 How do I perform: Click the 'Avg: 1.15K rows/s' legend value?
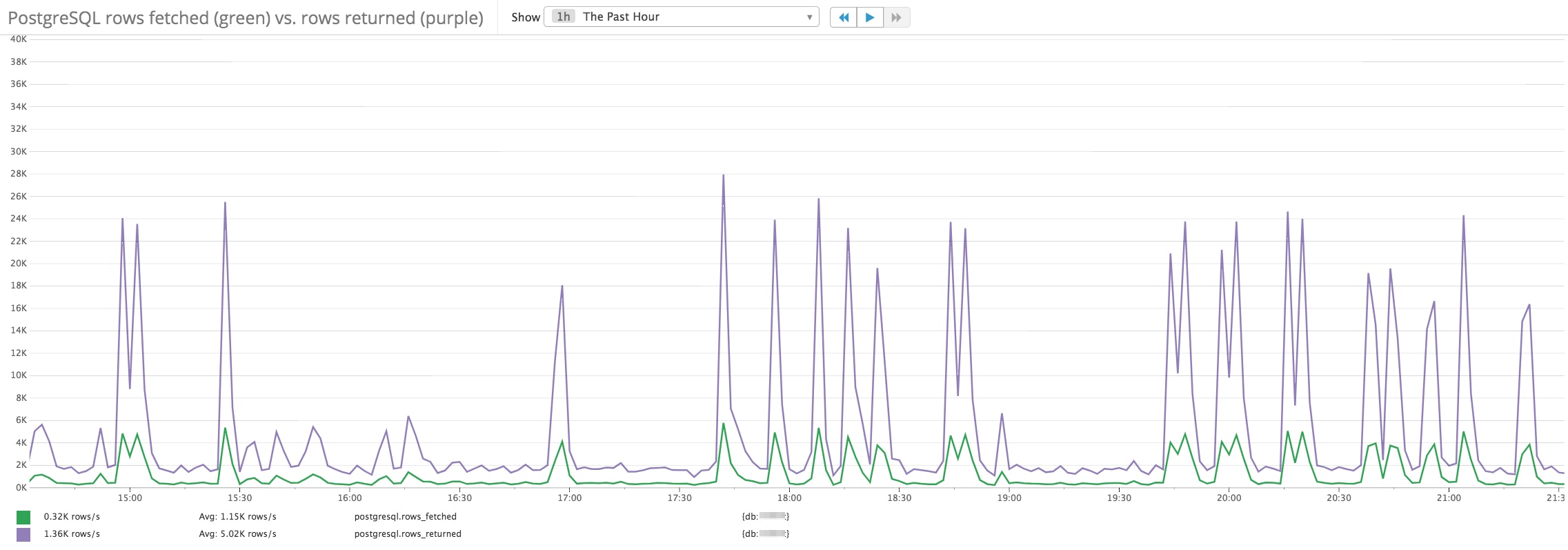pos(237,517)
